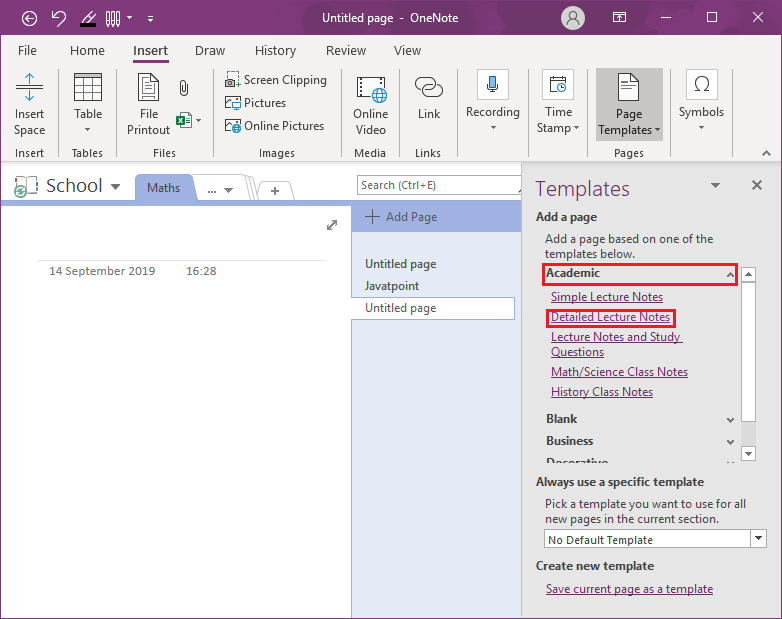Click the Back arrow in title bar

29,18
